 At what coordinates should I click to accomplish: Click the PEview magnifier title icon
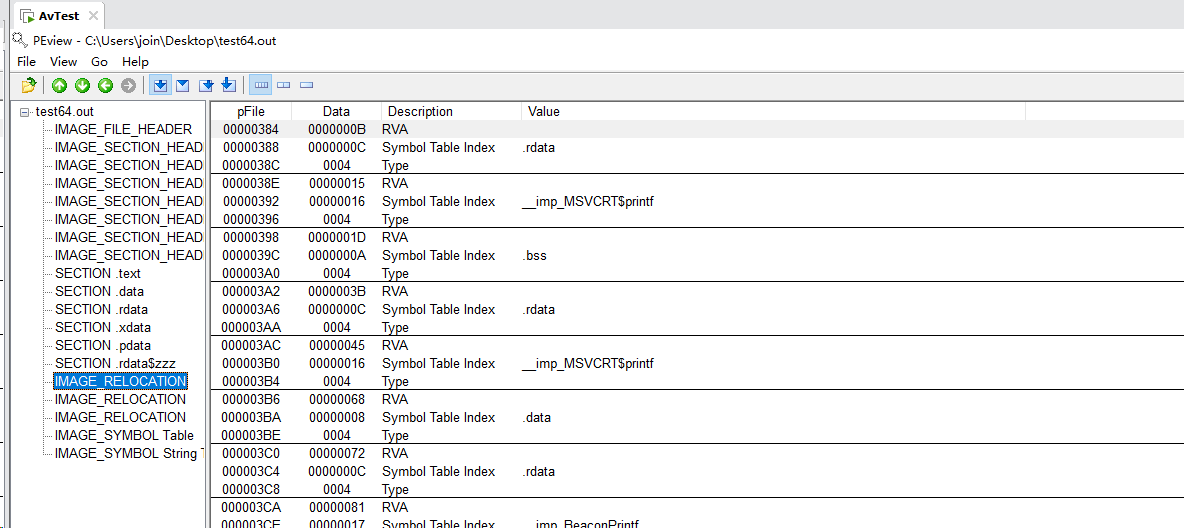click(20, 39)
